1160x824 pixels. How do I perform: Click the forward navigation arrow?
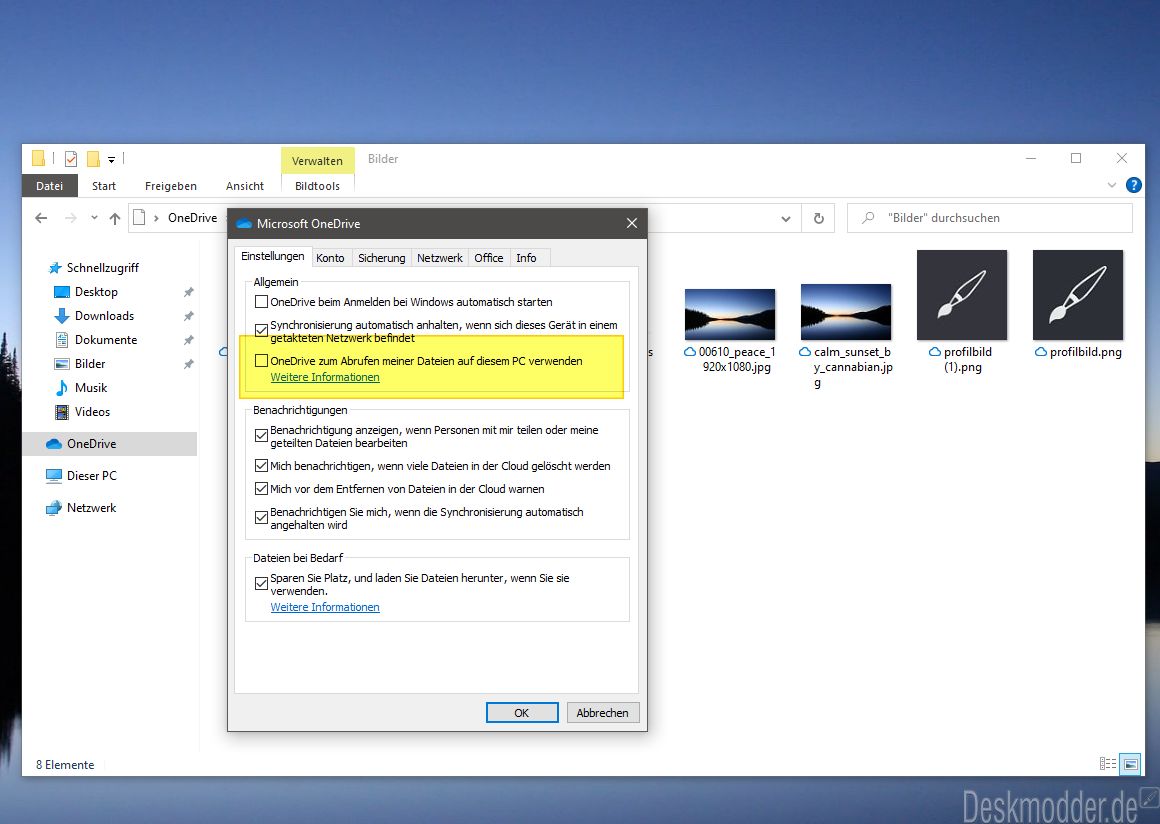(x=70, y=218)
